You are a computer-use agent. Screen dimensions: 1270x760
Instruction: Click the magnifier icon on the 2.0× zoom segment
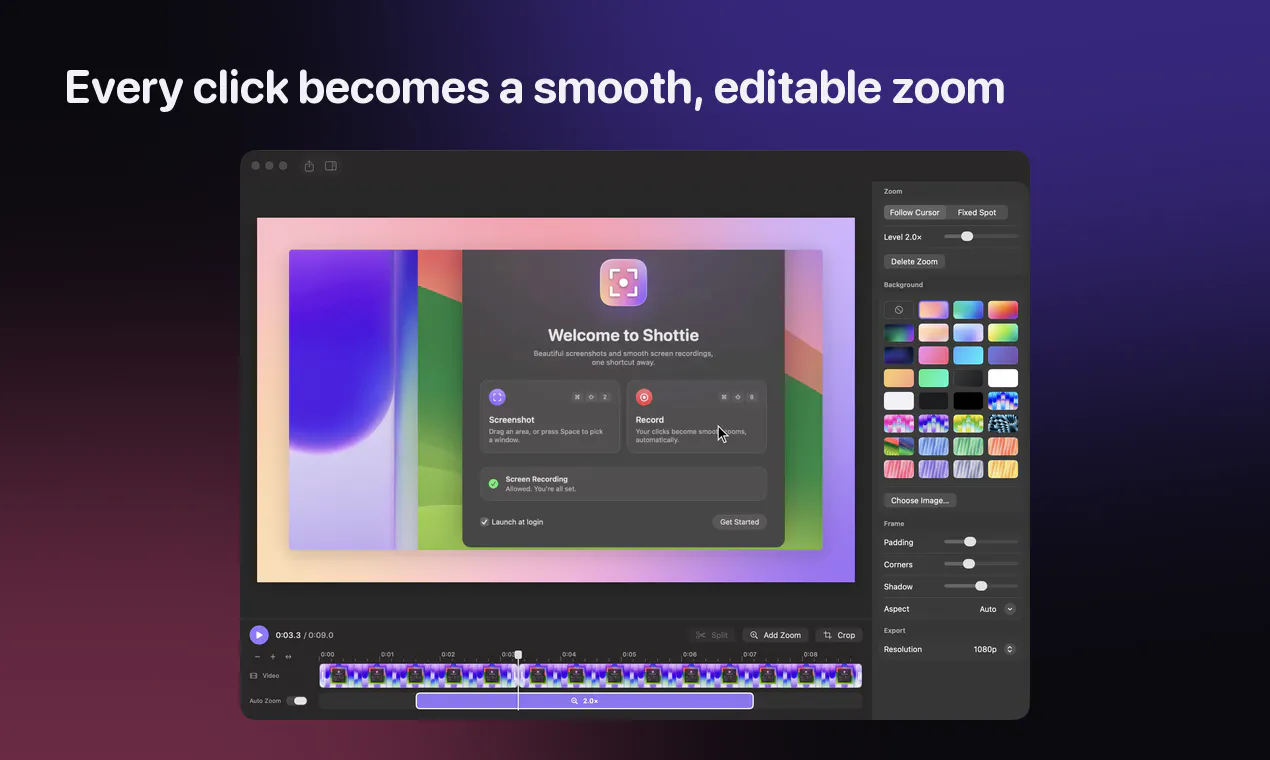point(575,701)
